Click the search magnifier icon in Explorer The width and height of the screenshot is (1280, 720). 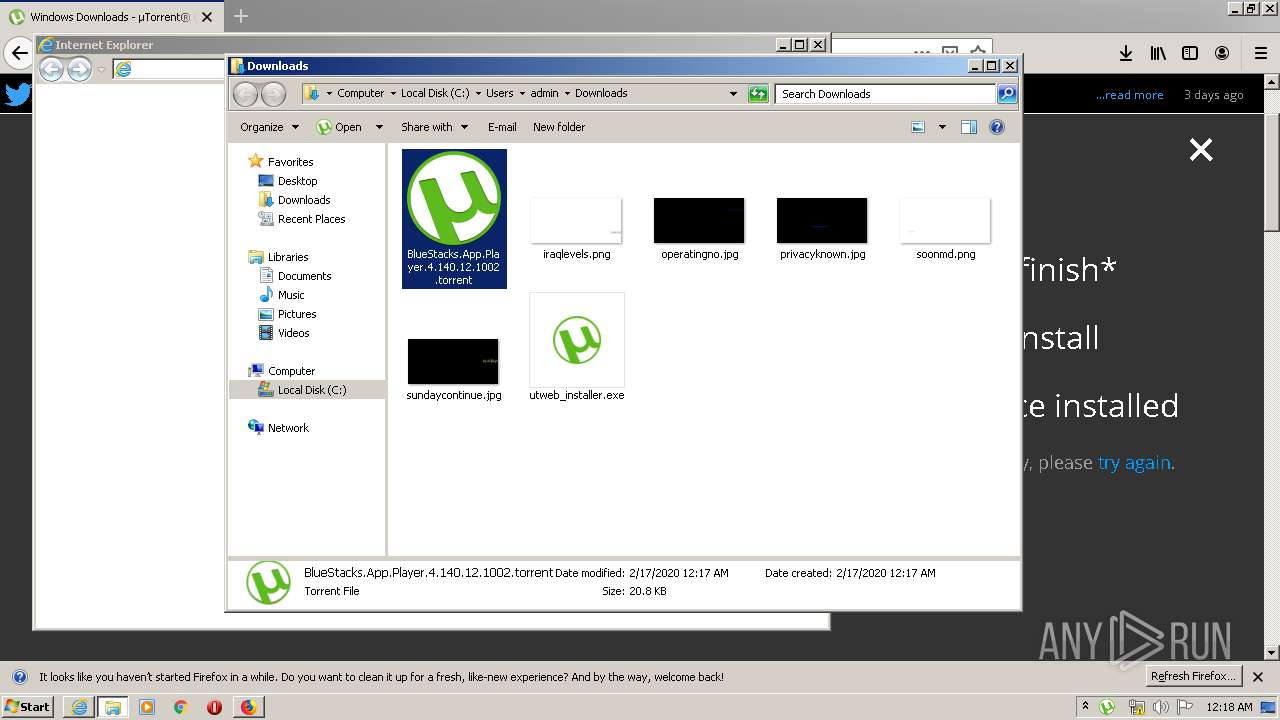(1007, 94)
